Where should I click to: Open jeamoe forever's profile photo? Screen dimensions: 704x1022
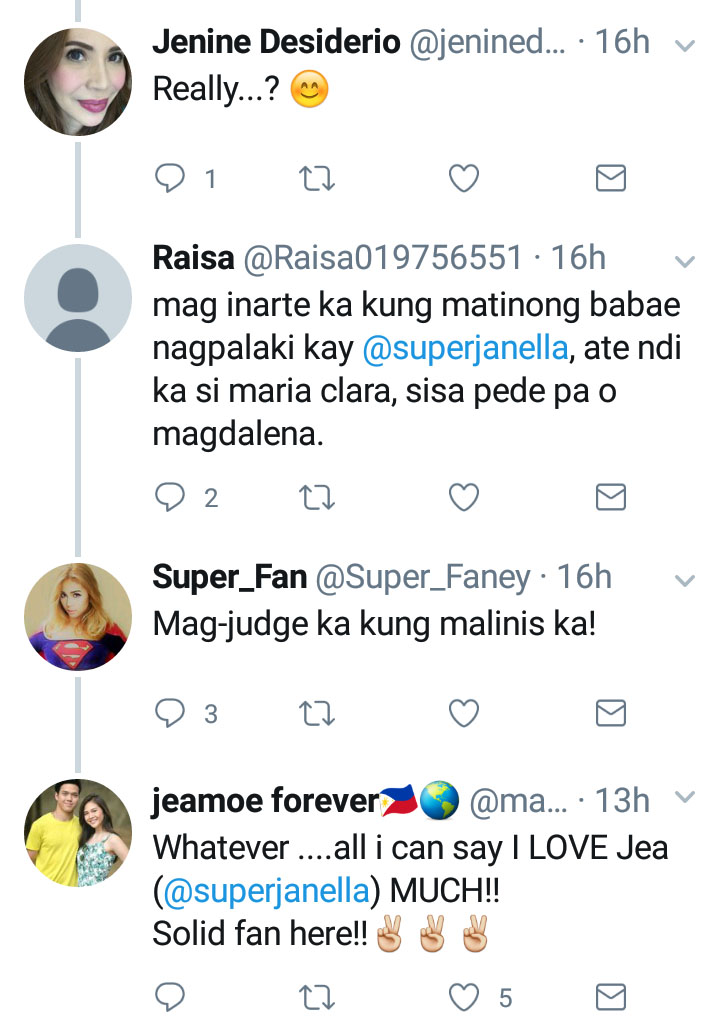point(78,833)
